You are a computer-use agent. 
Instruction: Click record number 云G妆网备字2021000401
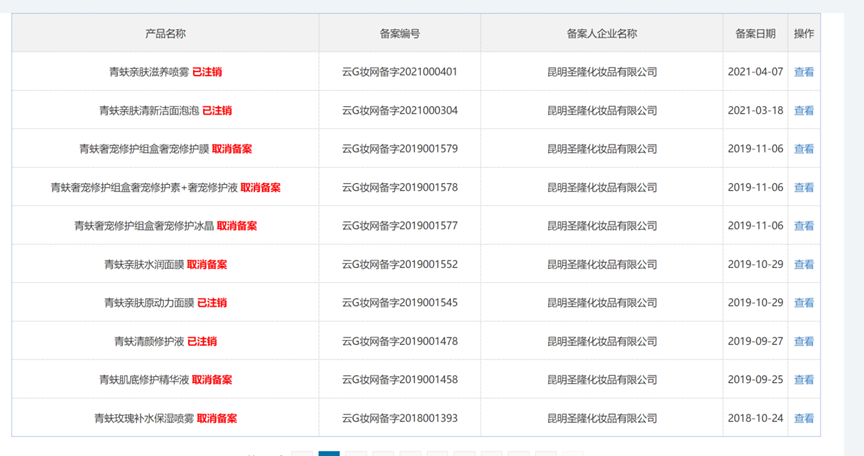[399, 72]
